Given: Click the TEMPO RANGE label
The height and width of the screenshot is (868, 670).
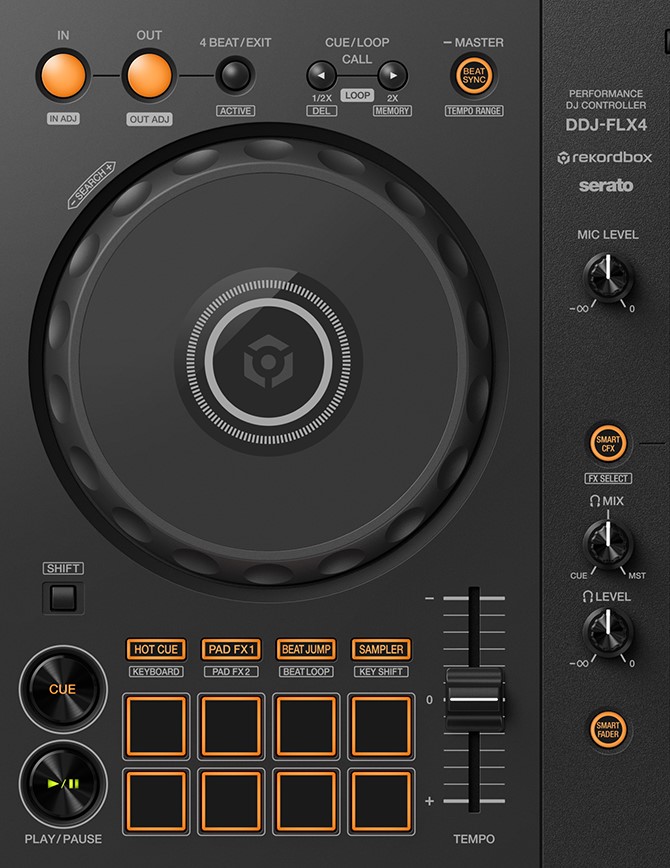Looking at the screenshot, I should point(474,111).
